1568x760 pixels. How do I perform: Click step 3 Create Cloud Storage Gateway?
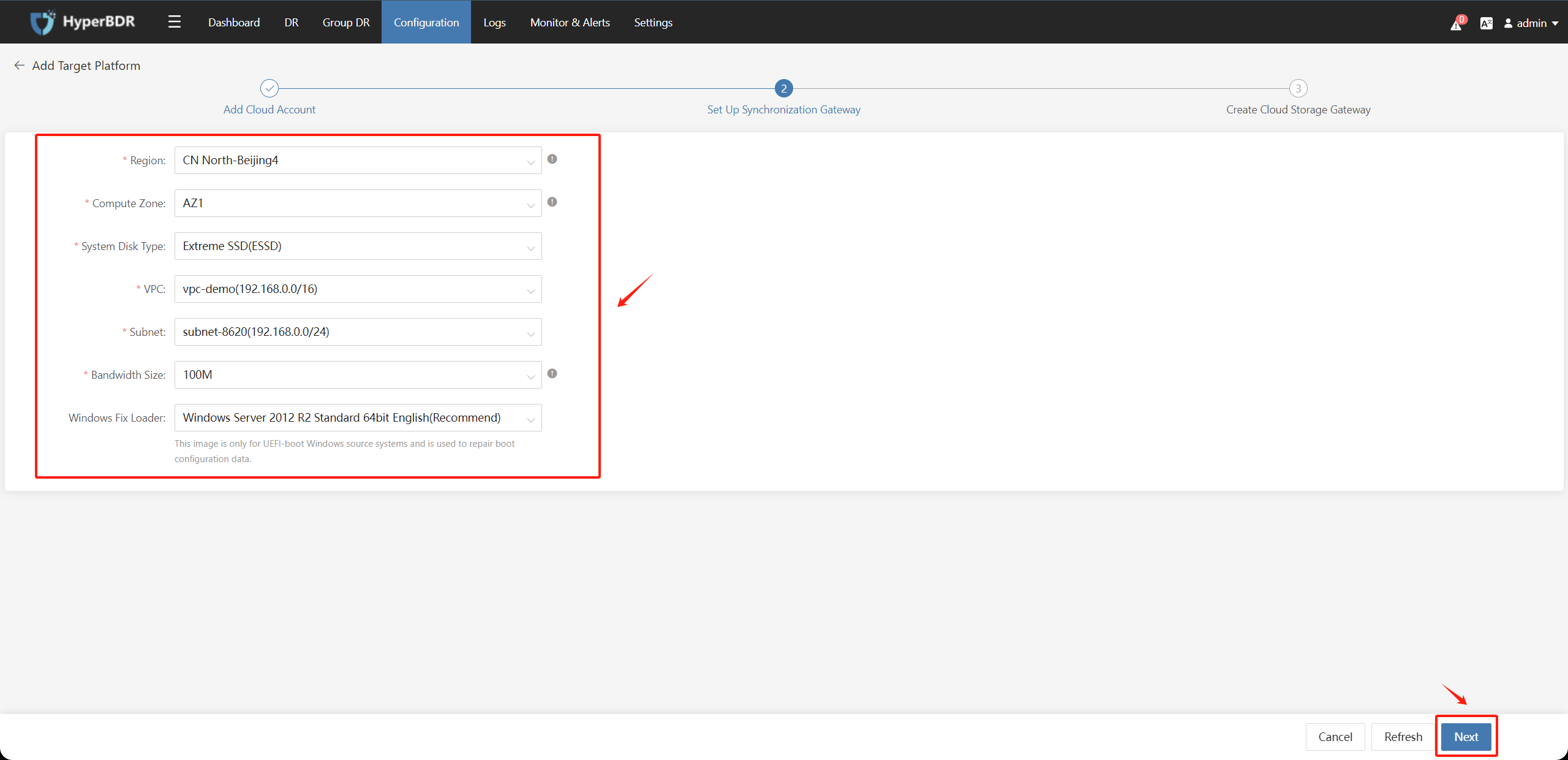point(1298,89)
